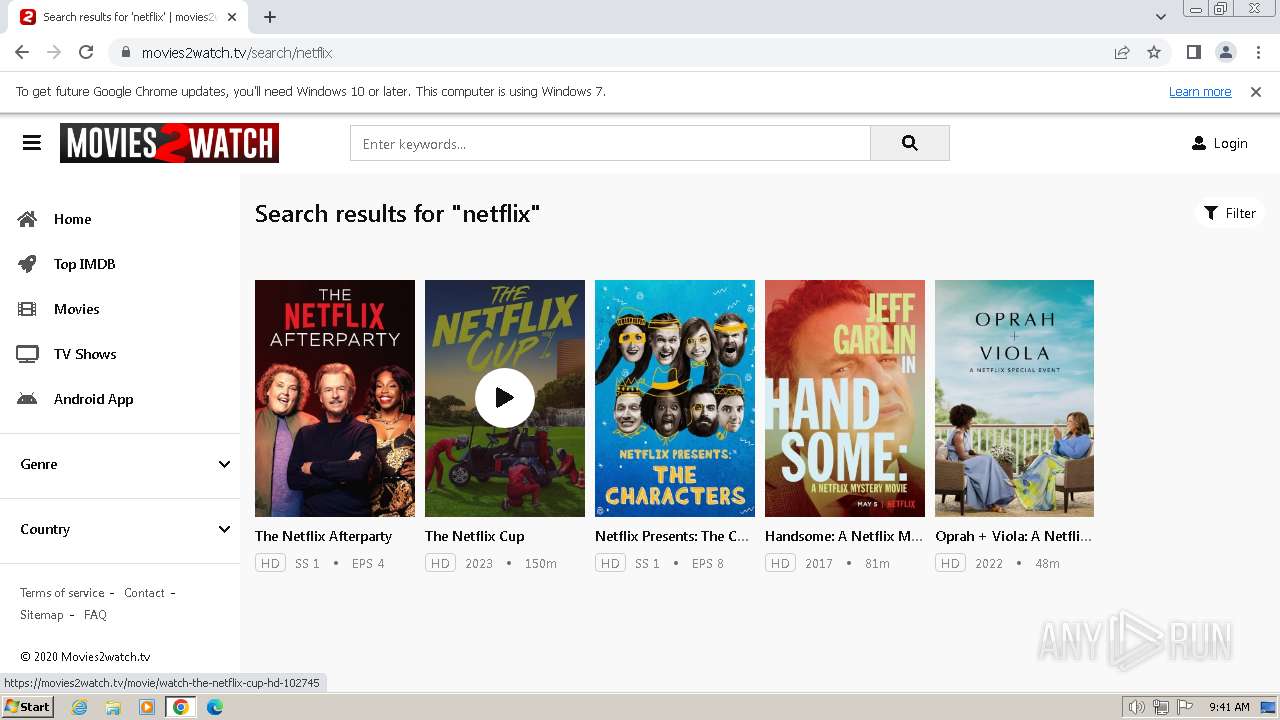Open the Chrome profile avatar
1280x720 pixels.
click(x=1225, y=52)
